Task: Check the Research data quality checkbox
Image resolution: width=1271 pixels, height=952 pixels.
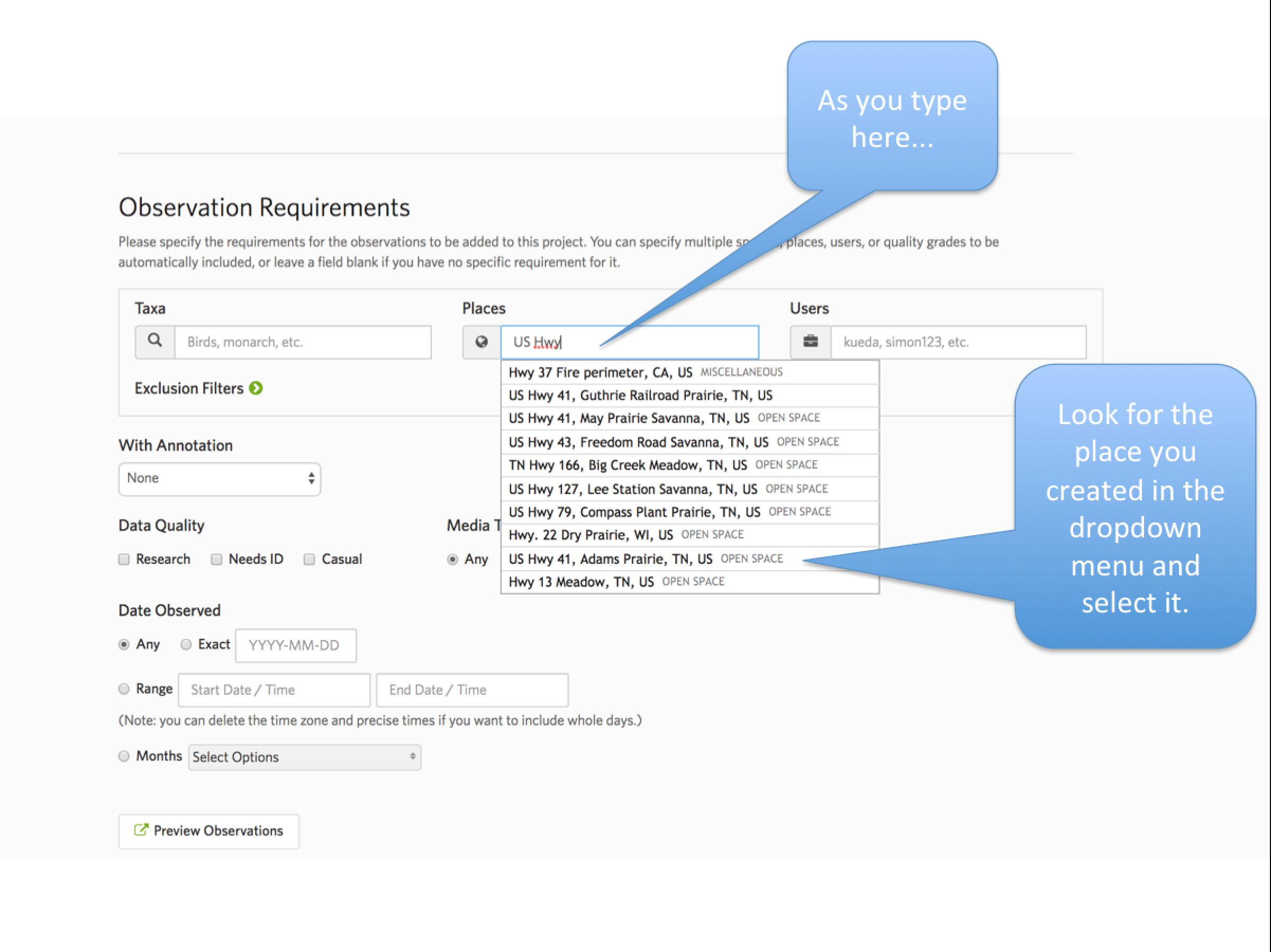Action: 124,559
